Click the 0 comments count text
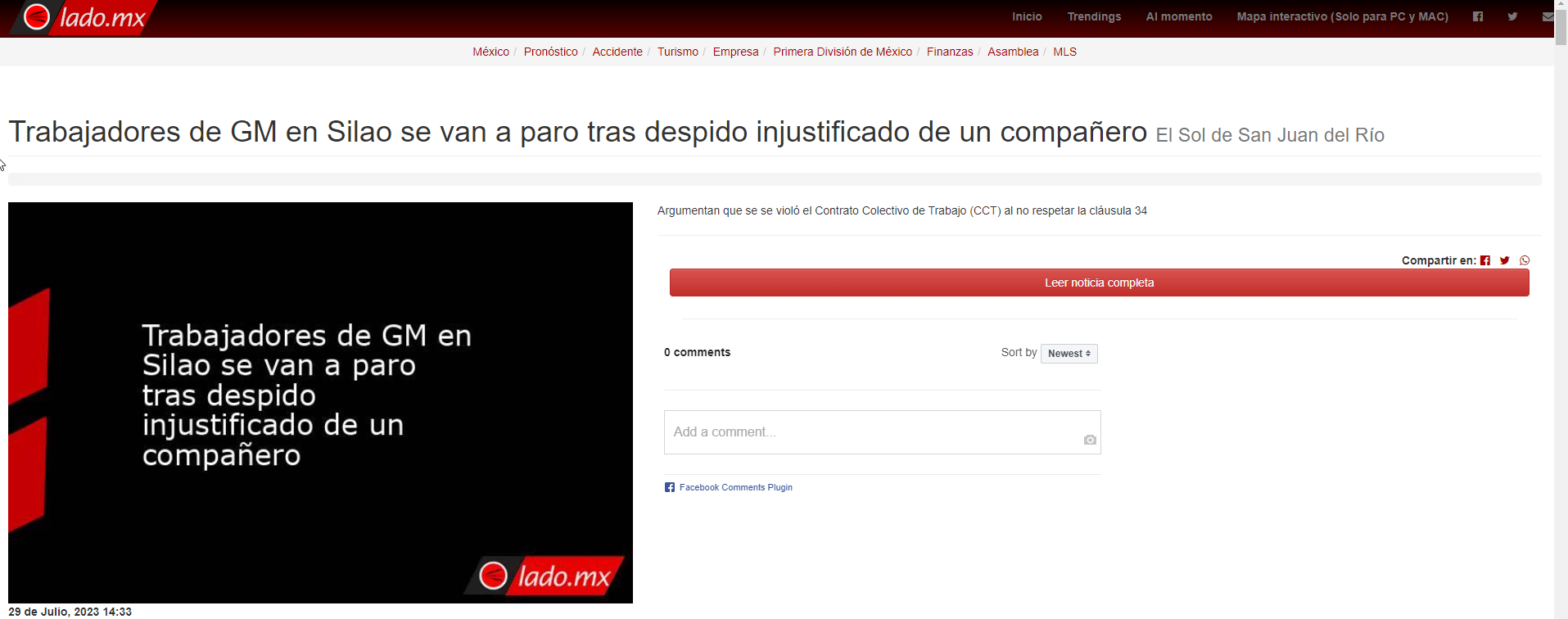Screen dimensions: 1568x619 697,352
